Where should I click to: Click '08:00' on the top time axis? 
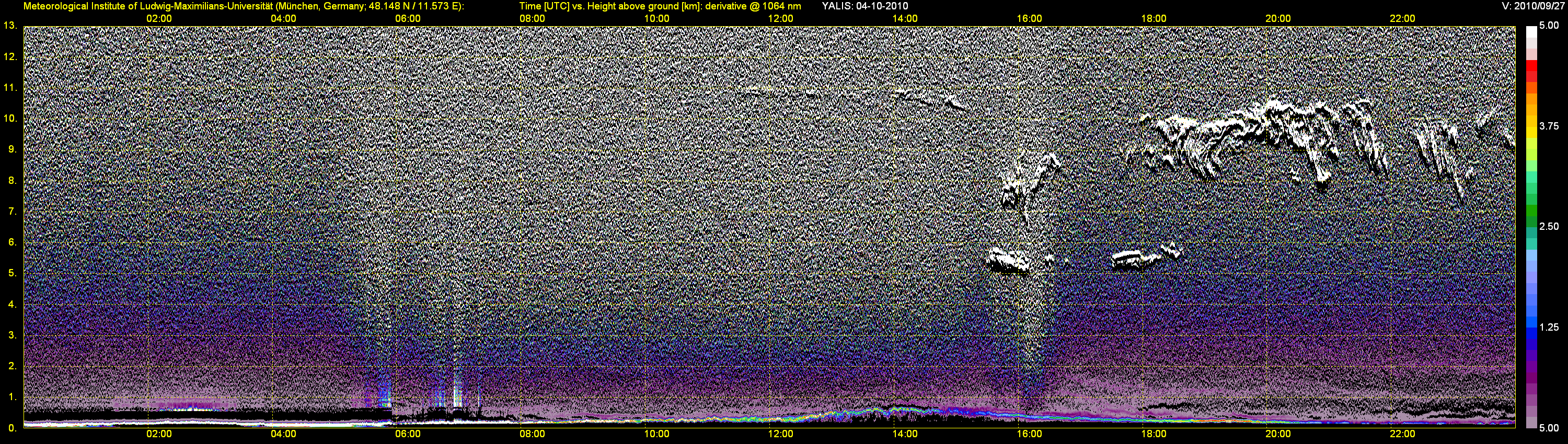tap(532, 19)
